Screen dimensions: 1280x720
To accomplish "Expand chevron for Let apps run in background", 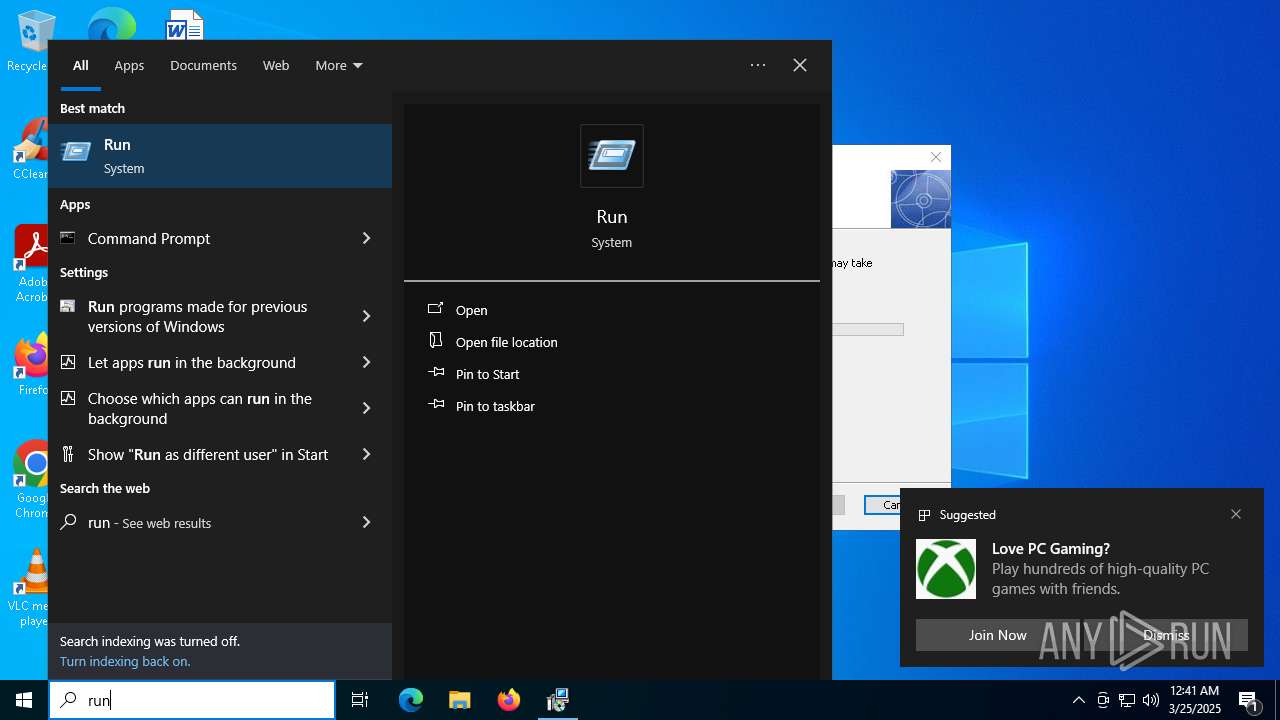I will click(366, 362).
